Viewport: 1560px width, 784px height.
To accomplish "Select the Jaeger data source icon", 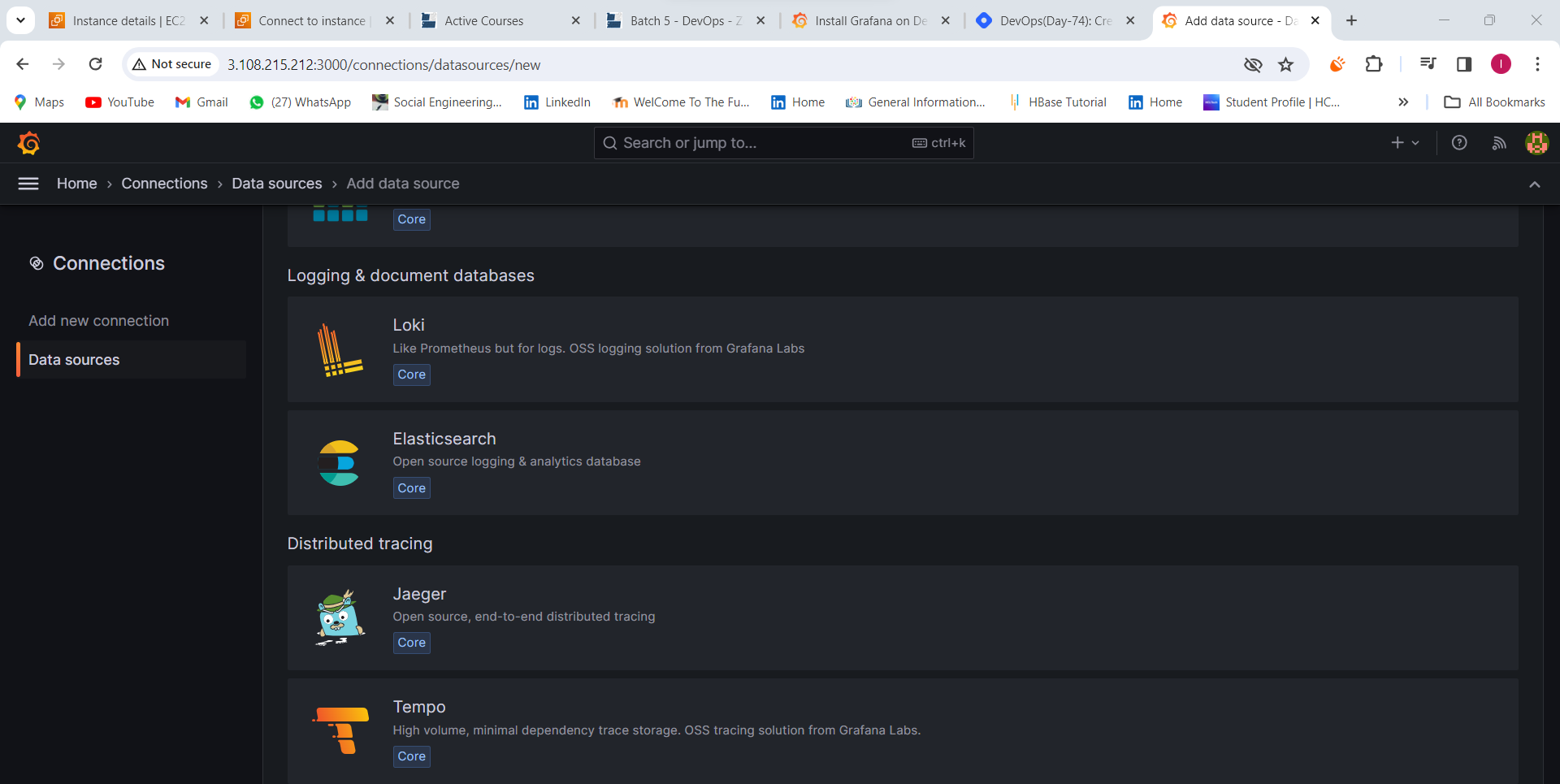I will (340, 617).
